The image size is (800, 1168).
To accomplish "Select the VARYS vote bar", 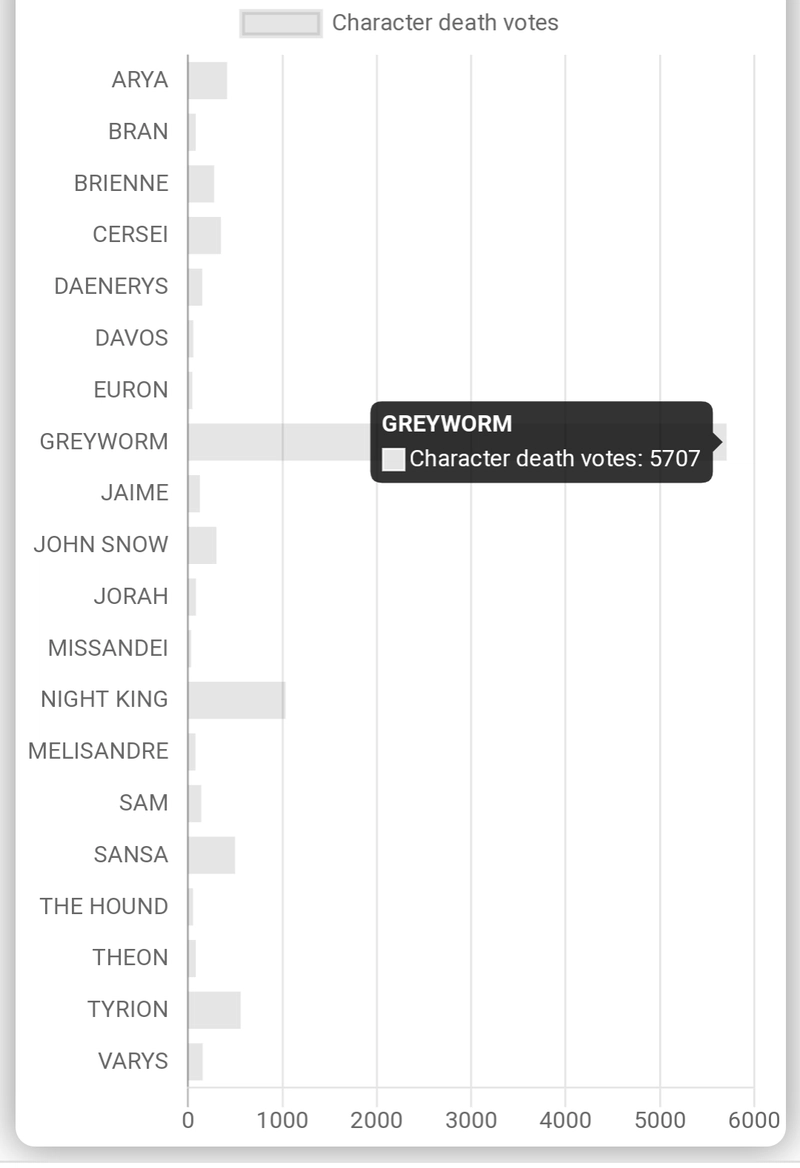I will pyautogui.click(x=195, y=1061).
